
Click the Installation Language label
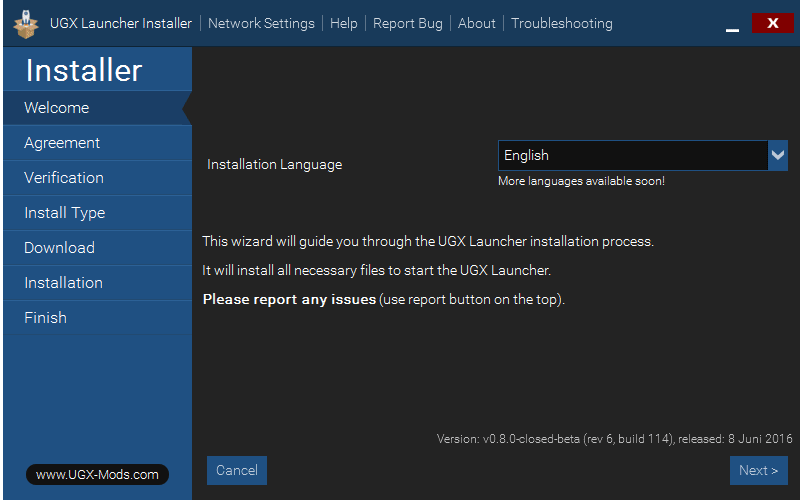[x=274, y=165]
